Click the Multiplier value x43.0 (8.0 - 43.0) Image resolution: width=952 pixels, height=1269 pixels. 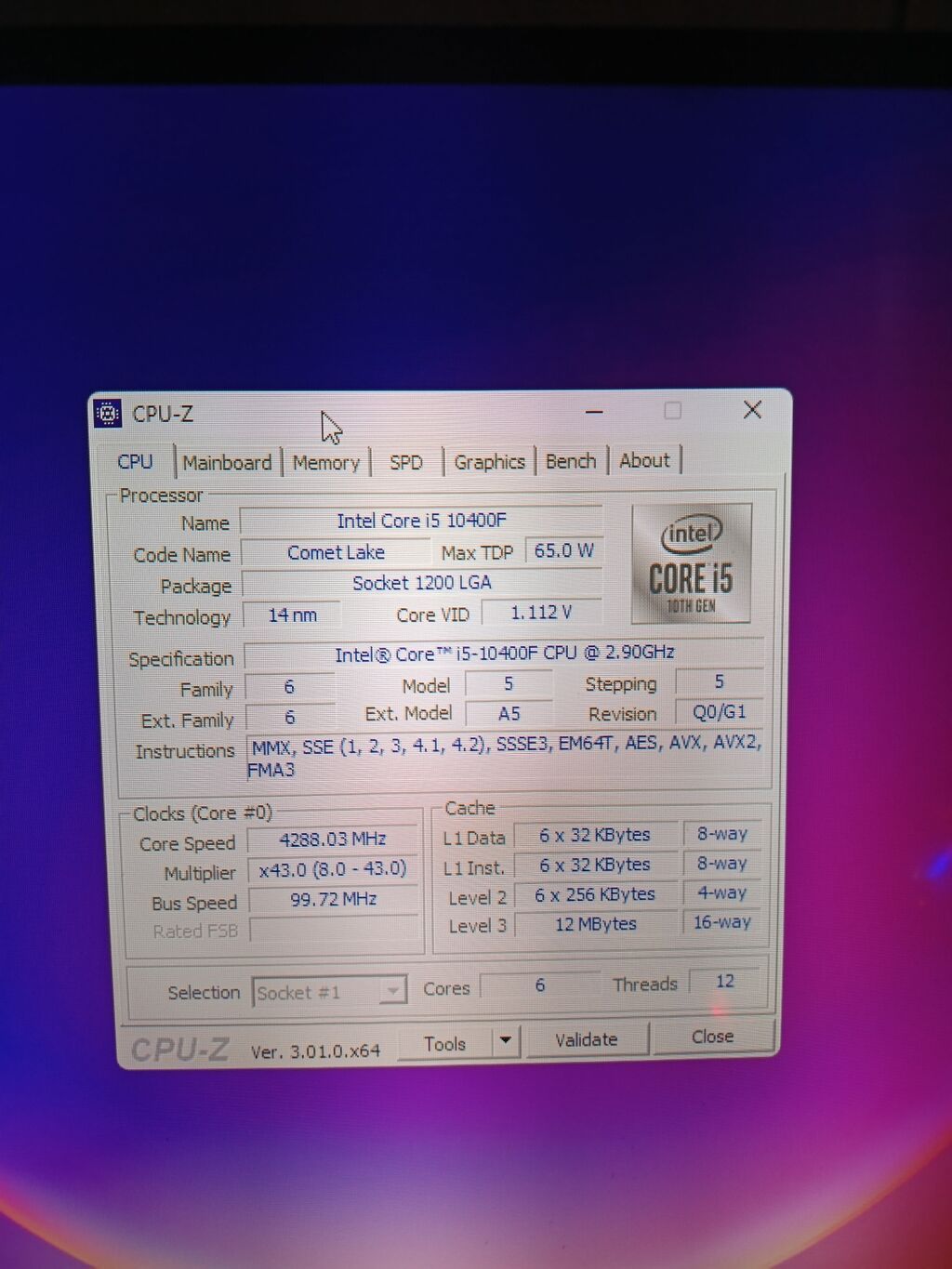pos(333,869)
